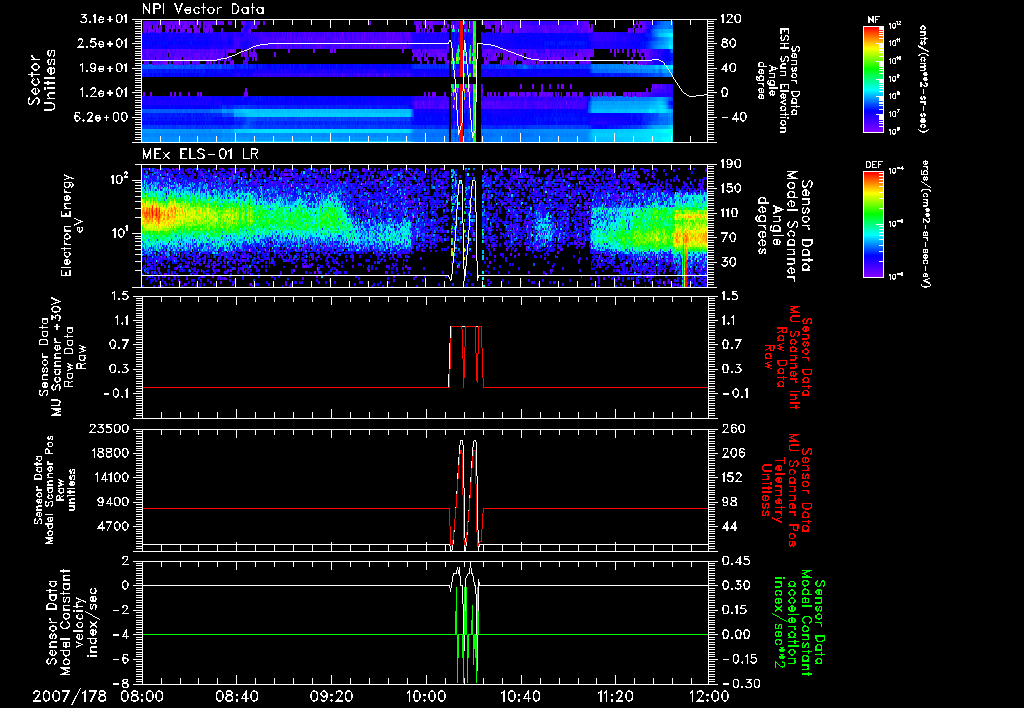Select the 10:40 time axis label
This screenshot has height=708, width=1024.
520,695
